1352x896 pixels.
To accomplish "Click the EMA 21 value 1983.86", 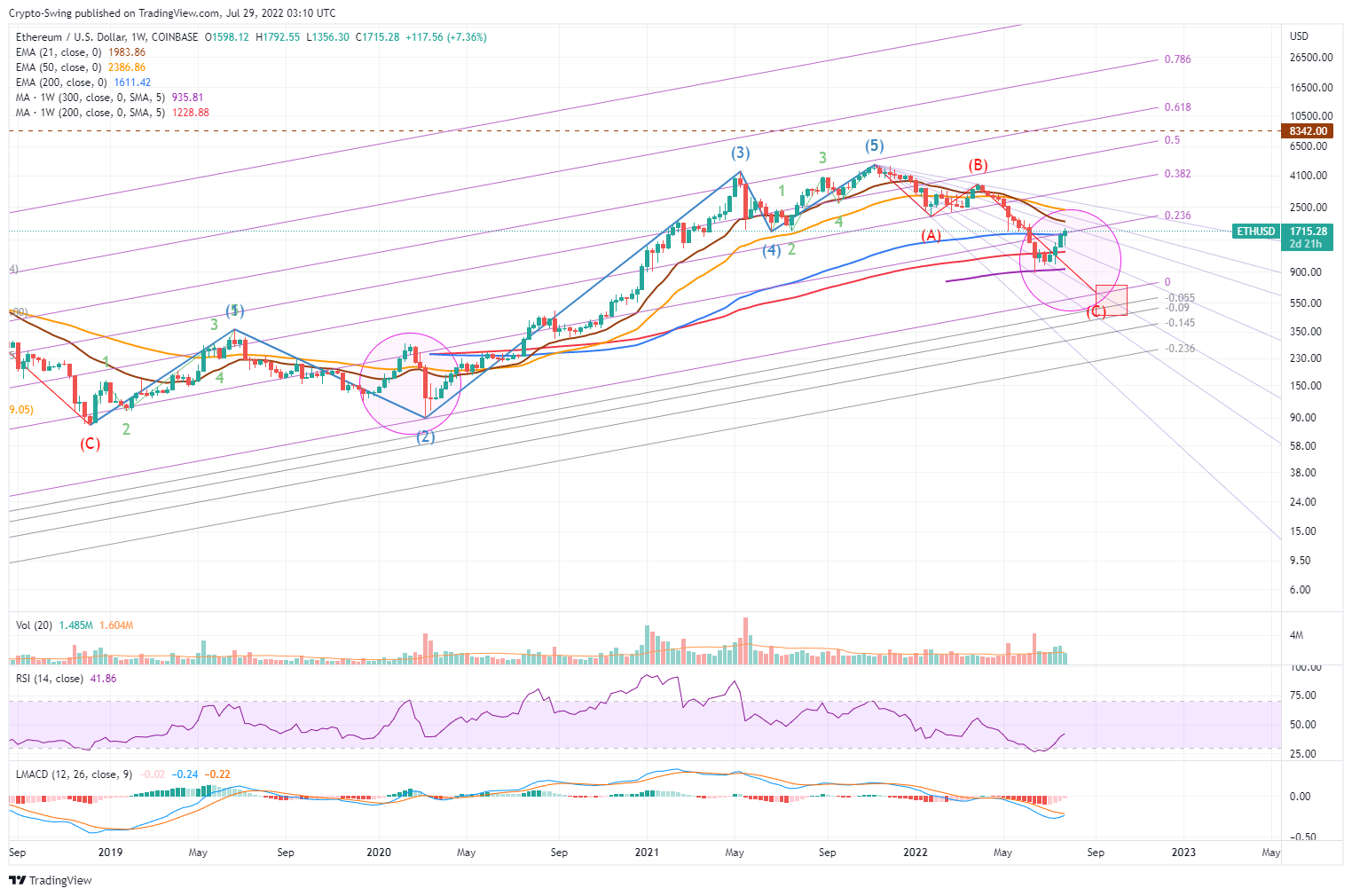I will click(127, 52).
